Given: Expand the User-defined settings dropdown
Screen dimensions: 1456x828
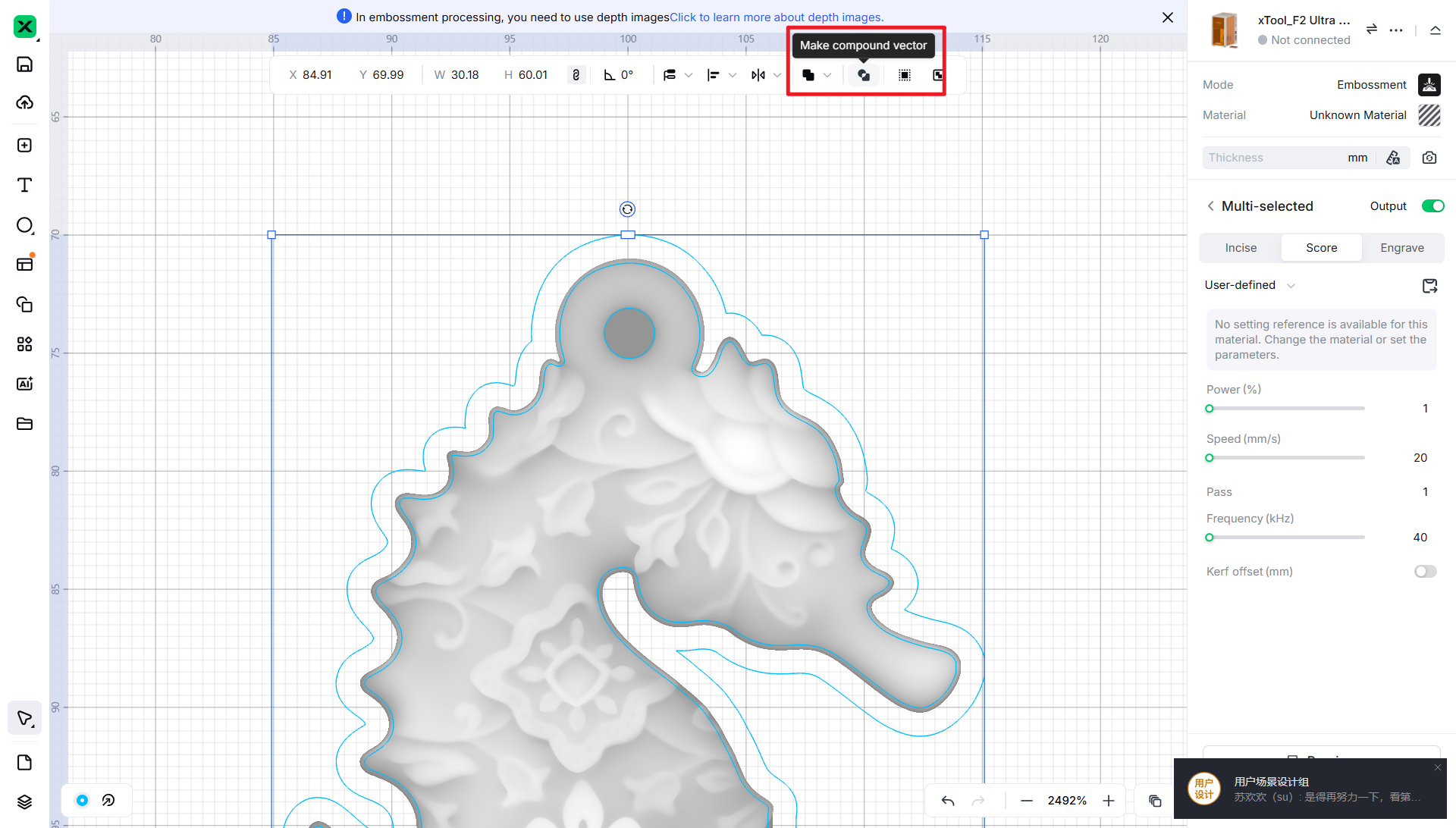Looking at the screenshot, I should click(1291, 285).
